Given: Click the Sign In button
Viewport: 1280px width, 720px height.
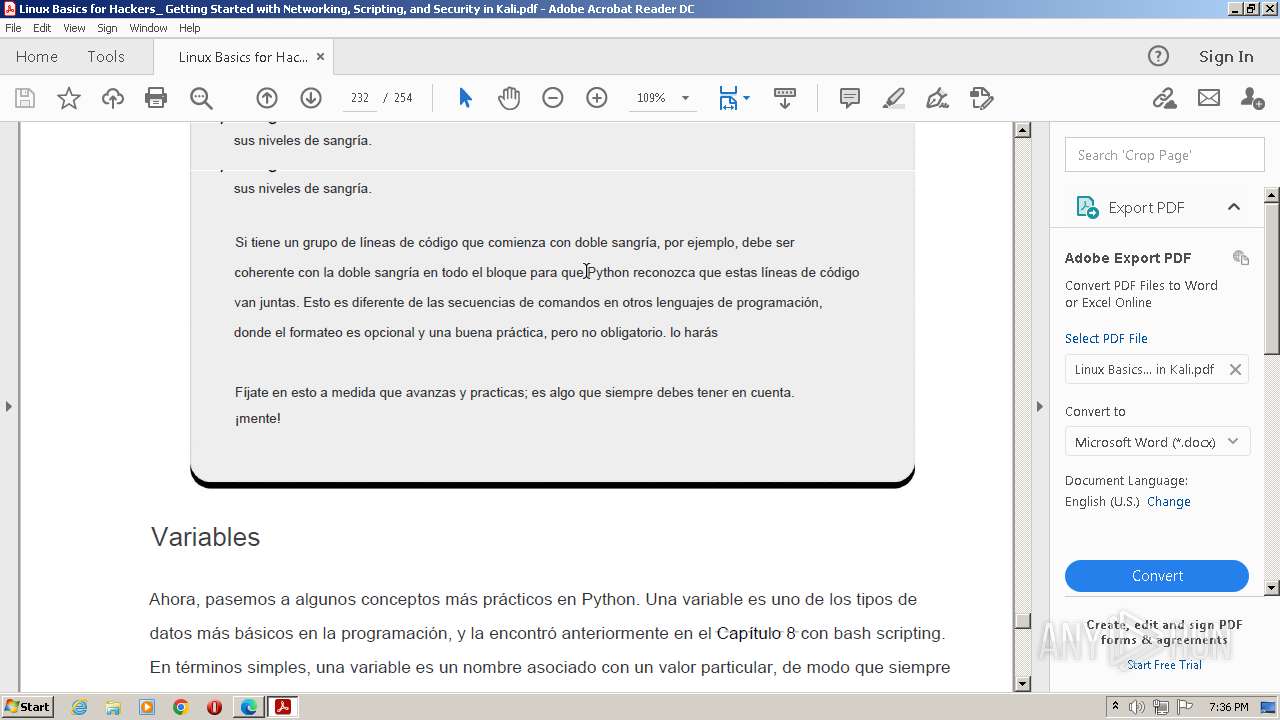Looking at the screenshot, I should pos(1226,56).
